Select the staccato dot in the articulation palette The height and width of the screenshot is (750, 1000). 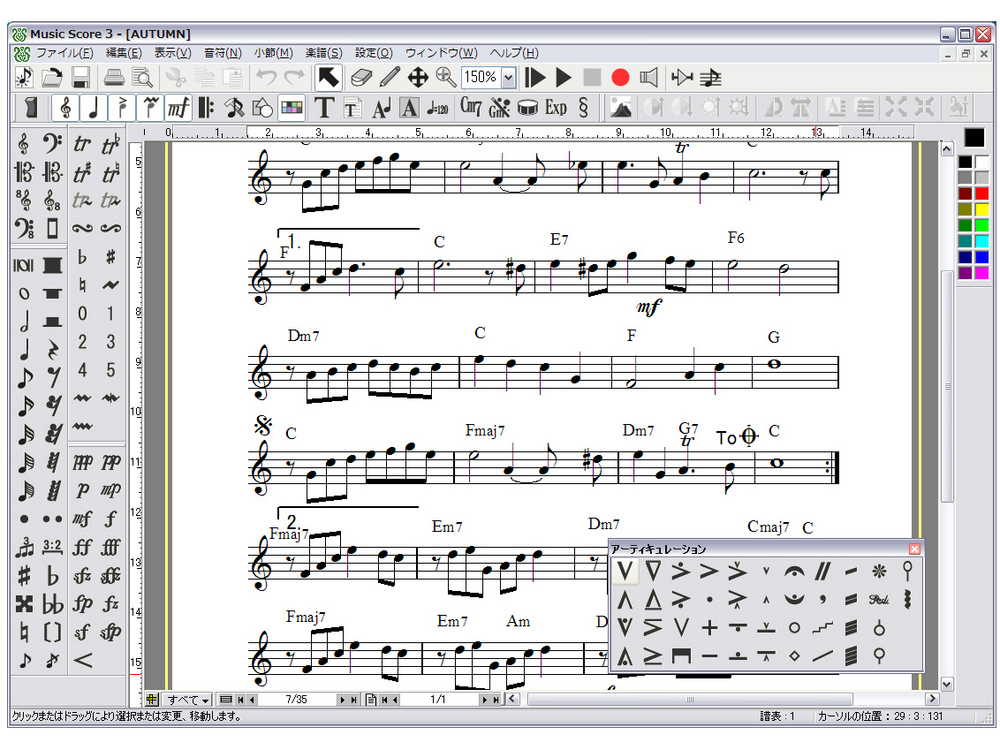(709, 599)
